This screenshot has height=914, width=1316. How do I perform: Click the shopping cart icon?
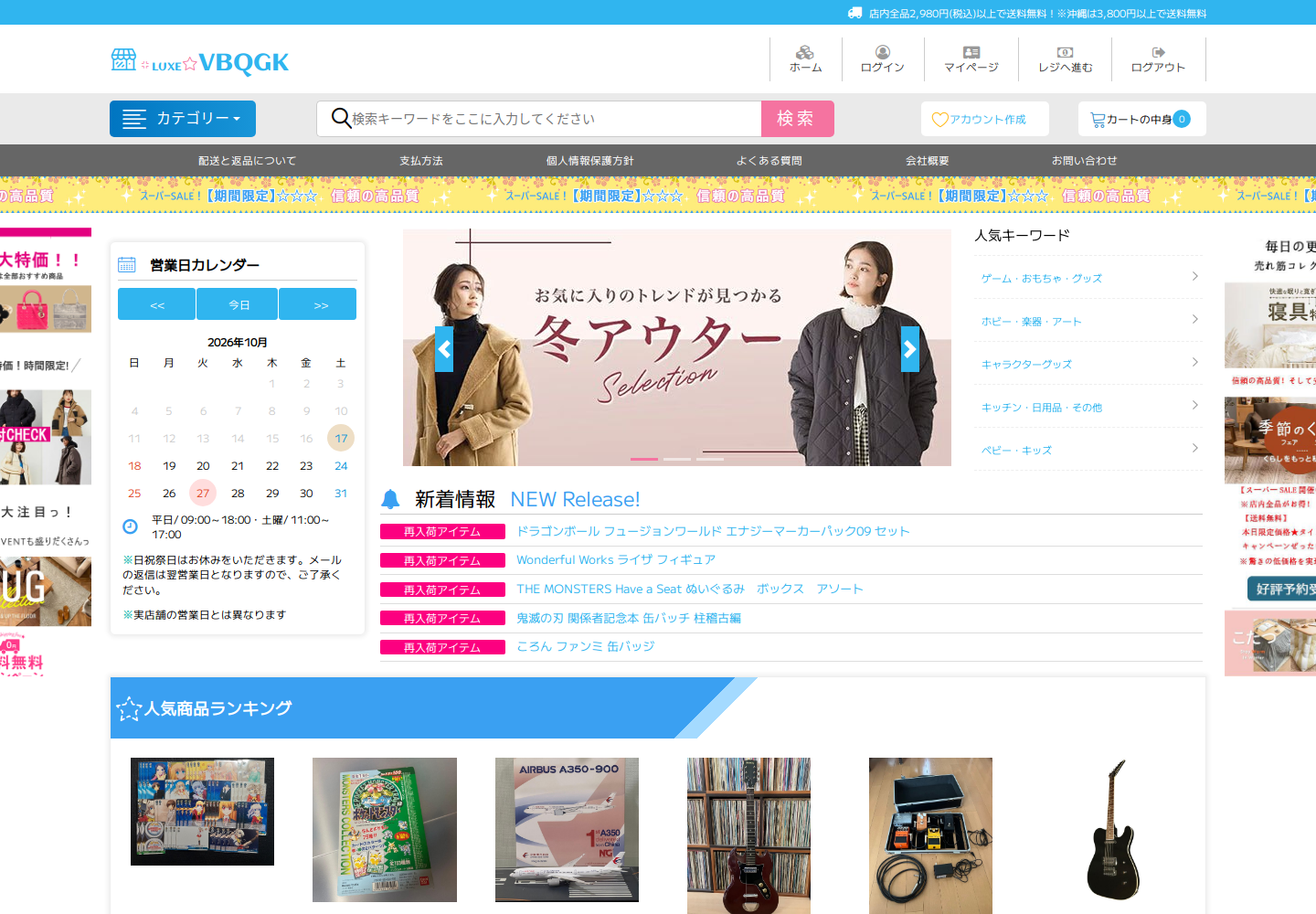1098,120
